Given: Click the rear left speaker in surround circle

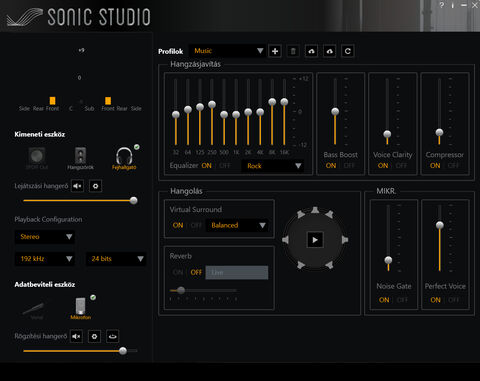Looking at the screenshot, I should pyautogui.click(x=301, y=265).
